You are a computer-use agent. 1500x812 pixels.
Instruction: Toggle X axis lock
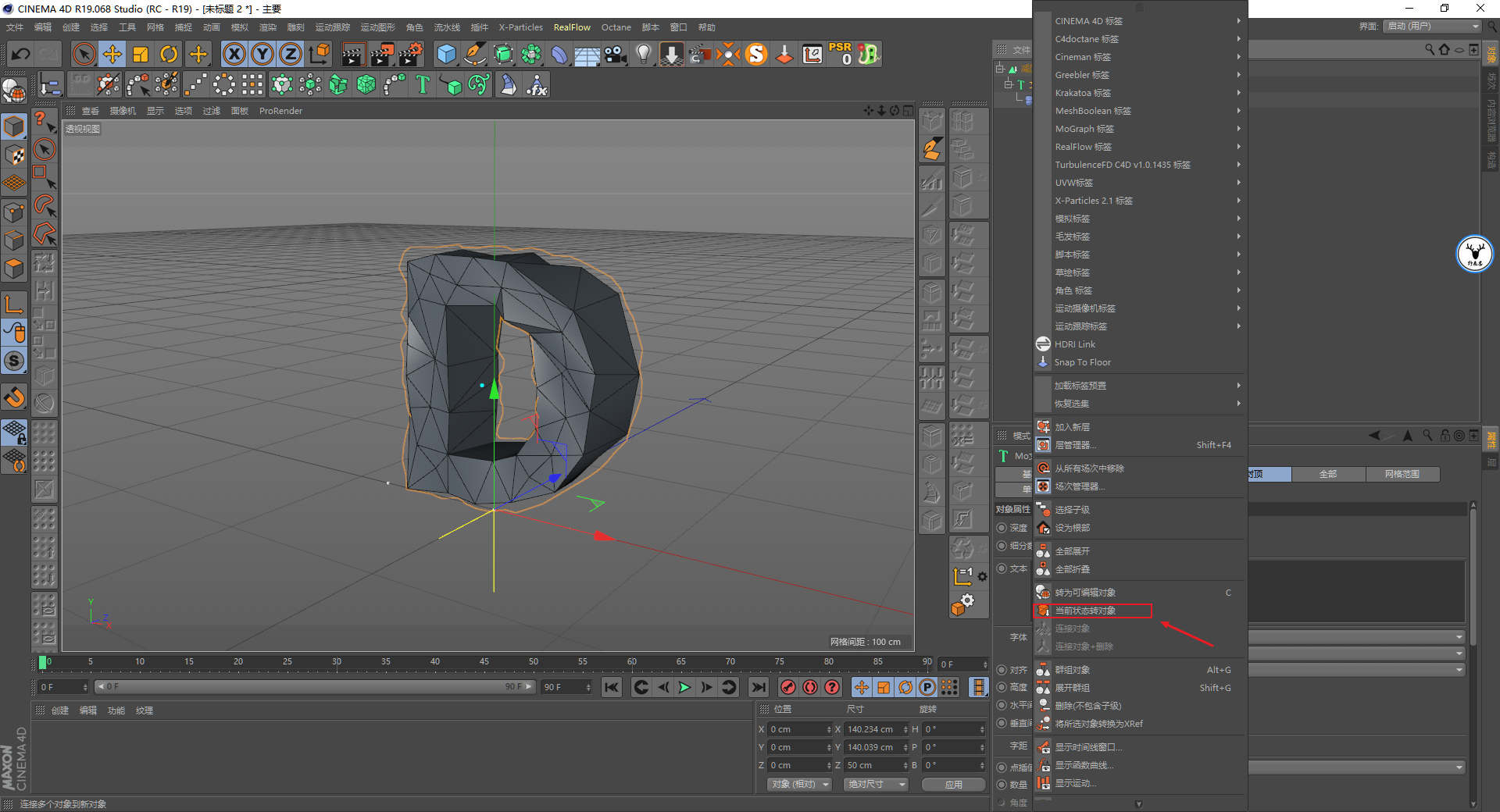pos(234,54)
